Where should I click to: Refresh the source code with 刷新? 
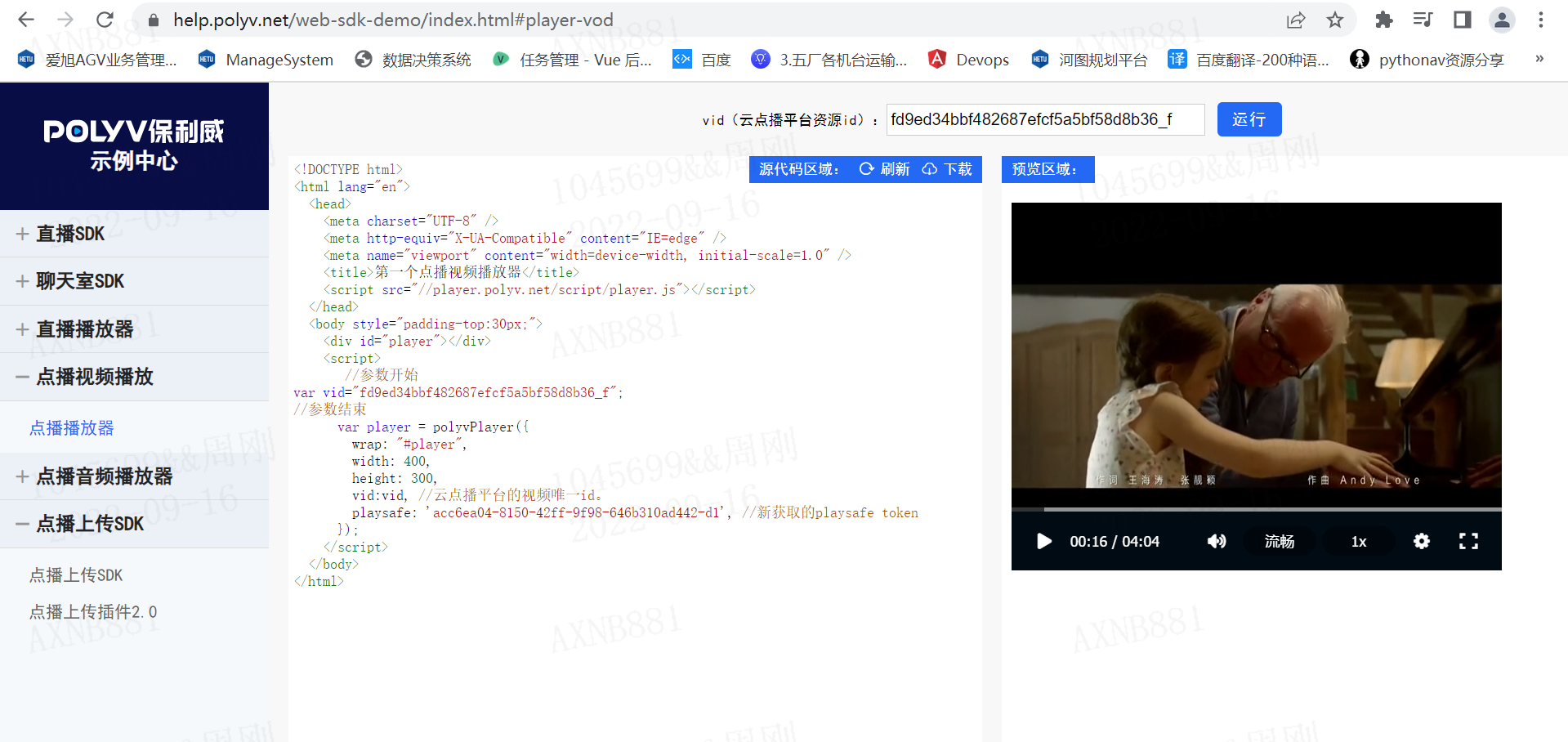[885, 169]
